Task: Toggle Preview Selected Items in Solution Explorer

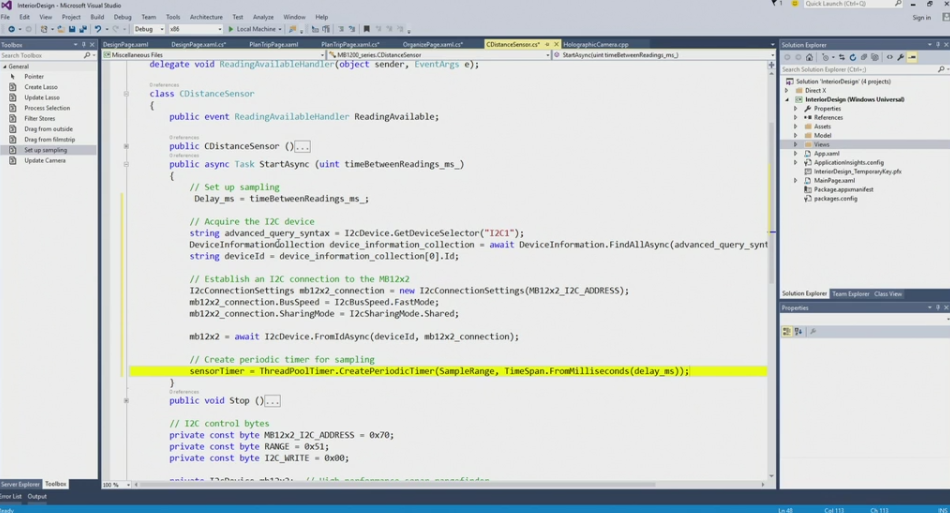Action: [x=912, y=58]
